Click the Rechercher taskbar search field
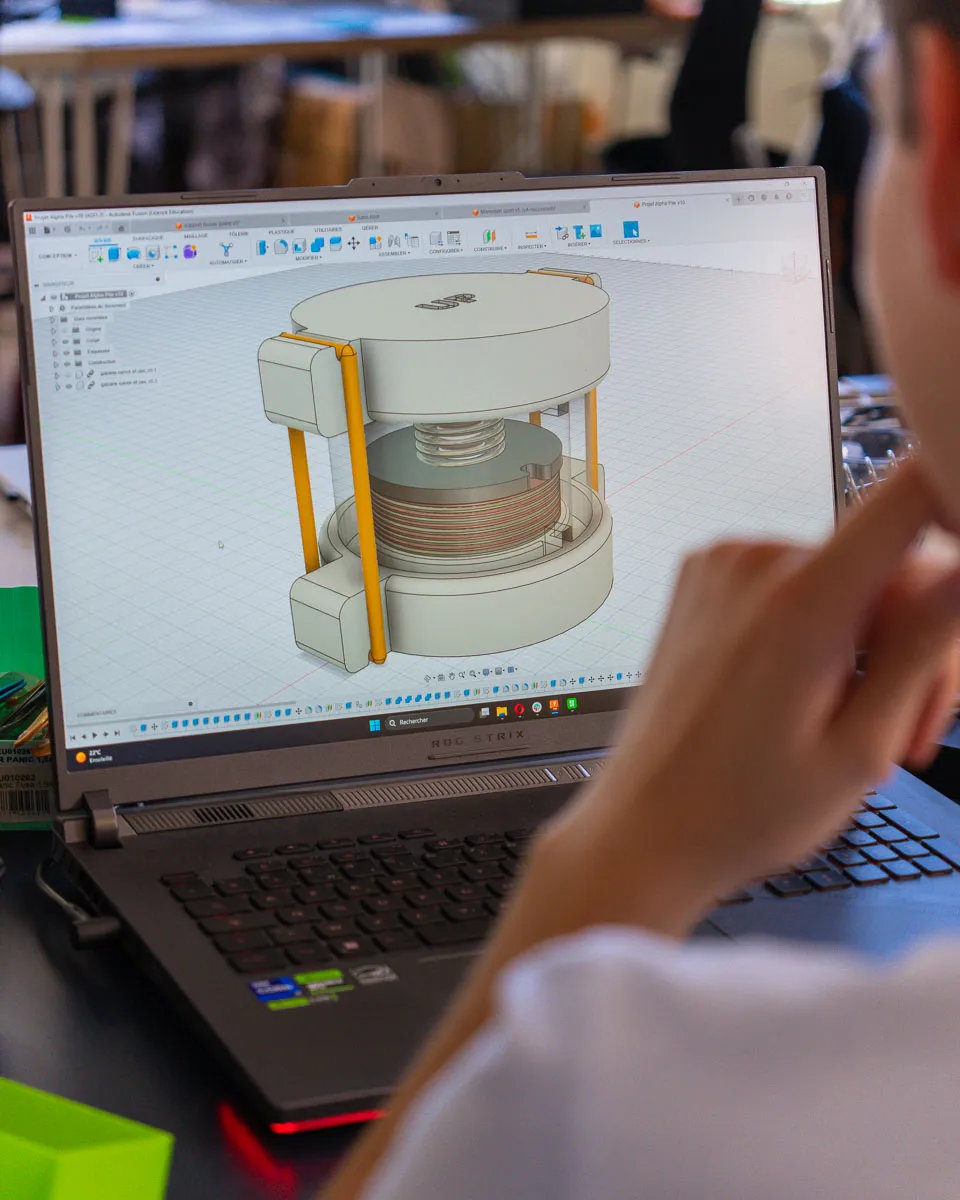Image resolution: width=960 pixels, height=1200 pixels. coord(430,720)
